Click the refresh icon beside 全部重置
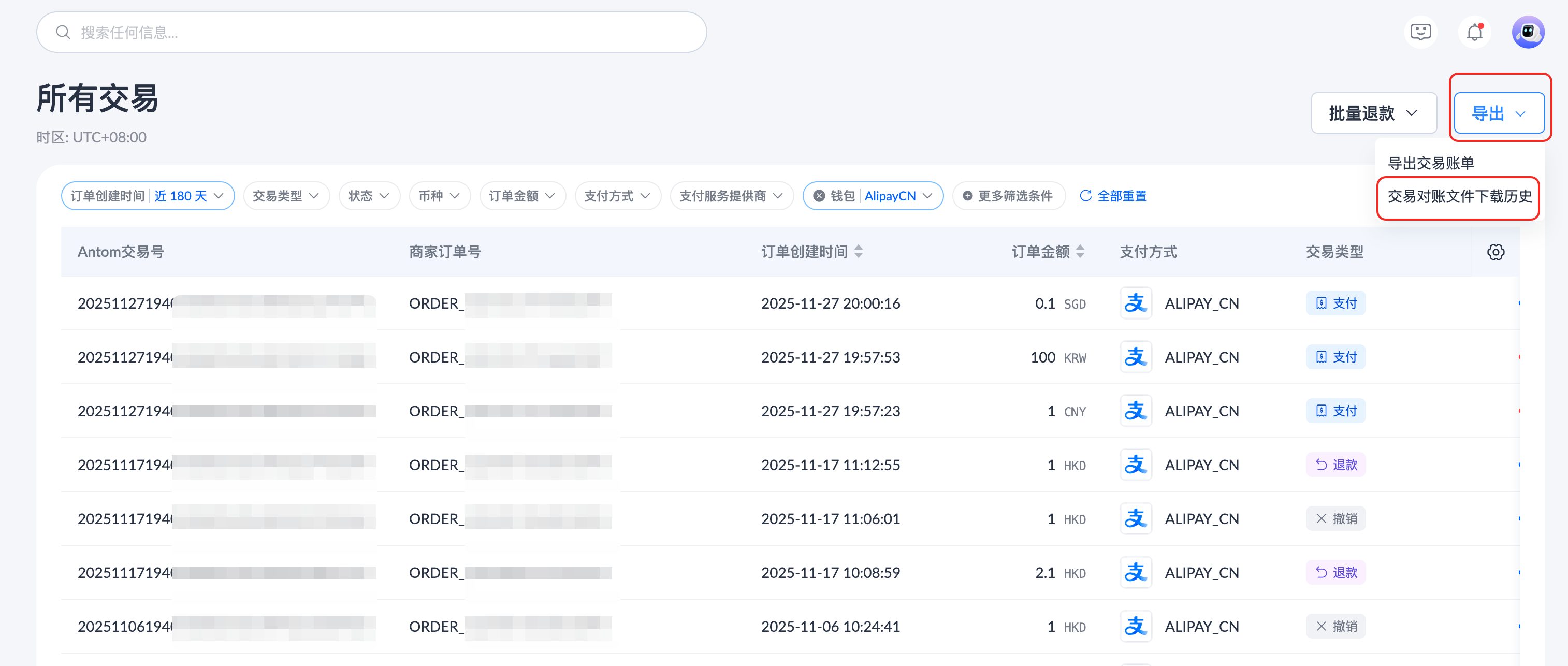Image resolution: width=1568 pixels, height=666 pixels. 1085,196
